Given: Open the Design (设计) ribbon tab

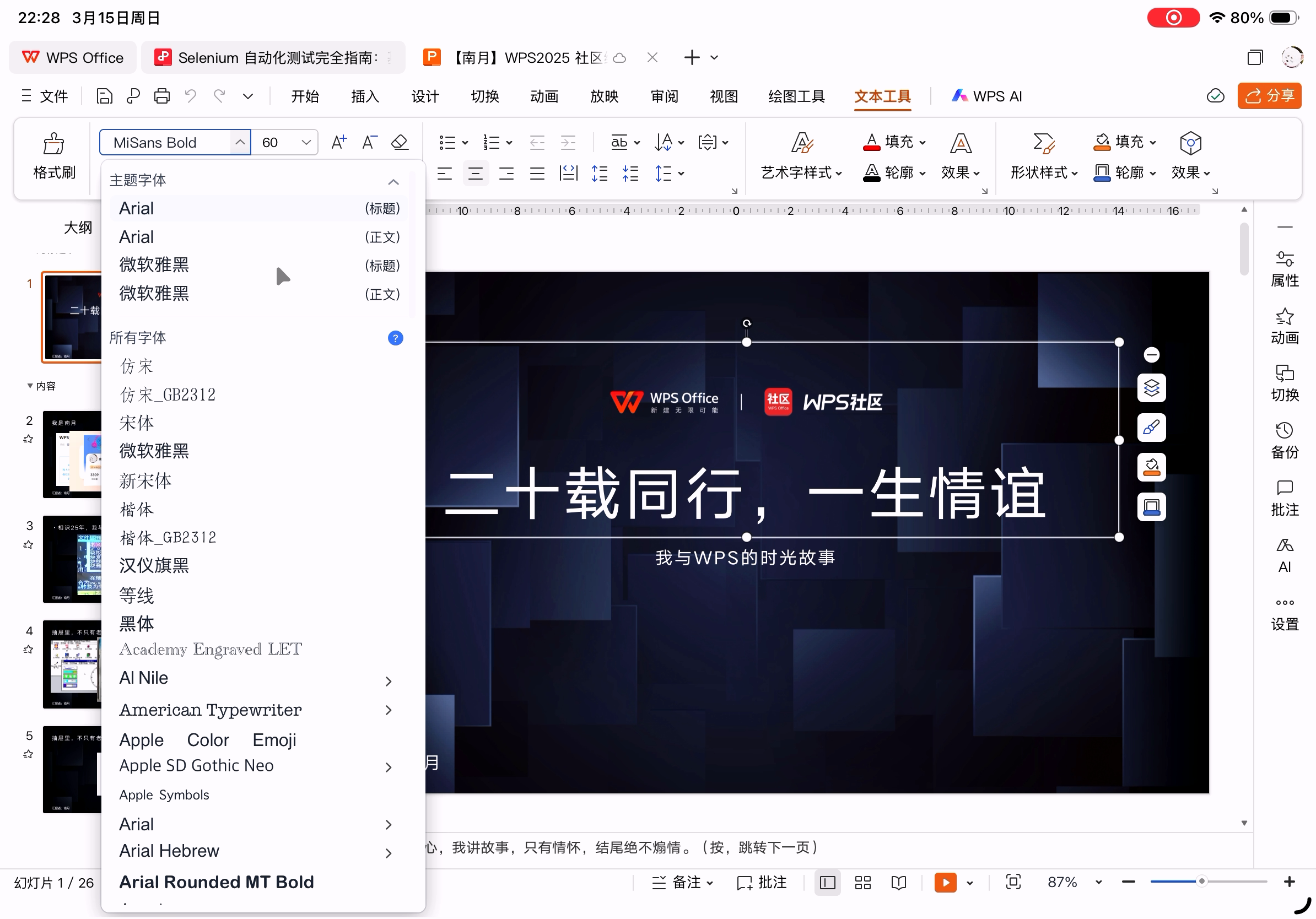Looking at the screenshot, I should (x=425, y=96).
